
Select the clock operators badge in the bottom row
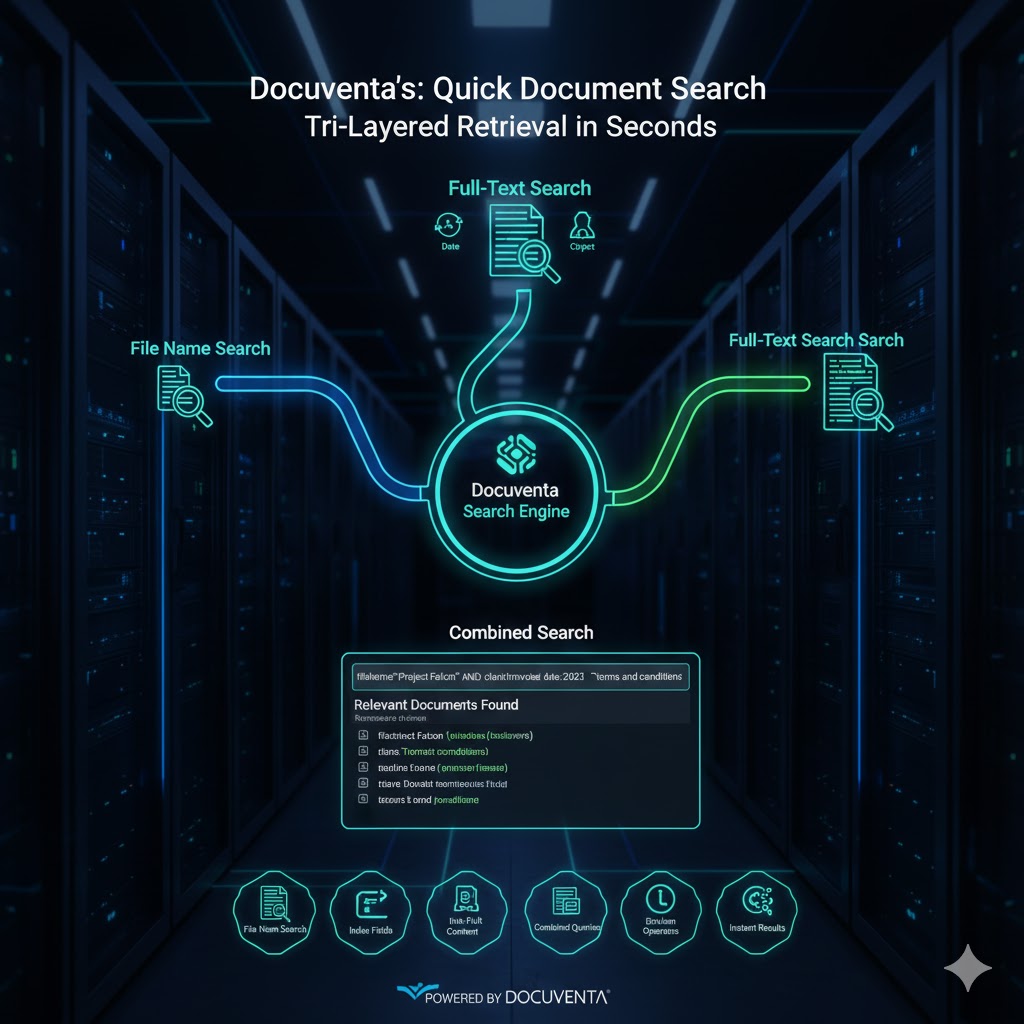coord(660,906)
